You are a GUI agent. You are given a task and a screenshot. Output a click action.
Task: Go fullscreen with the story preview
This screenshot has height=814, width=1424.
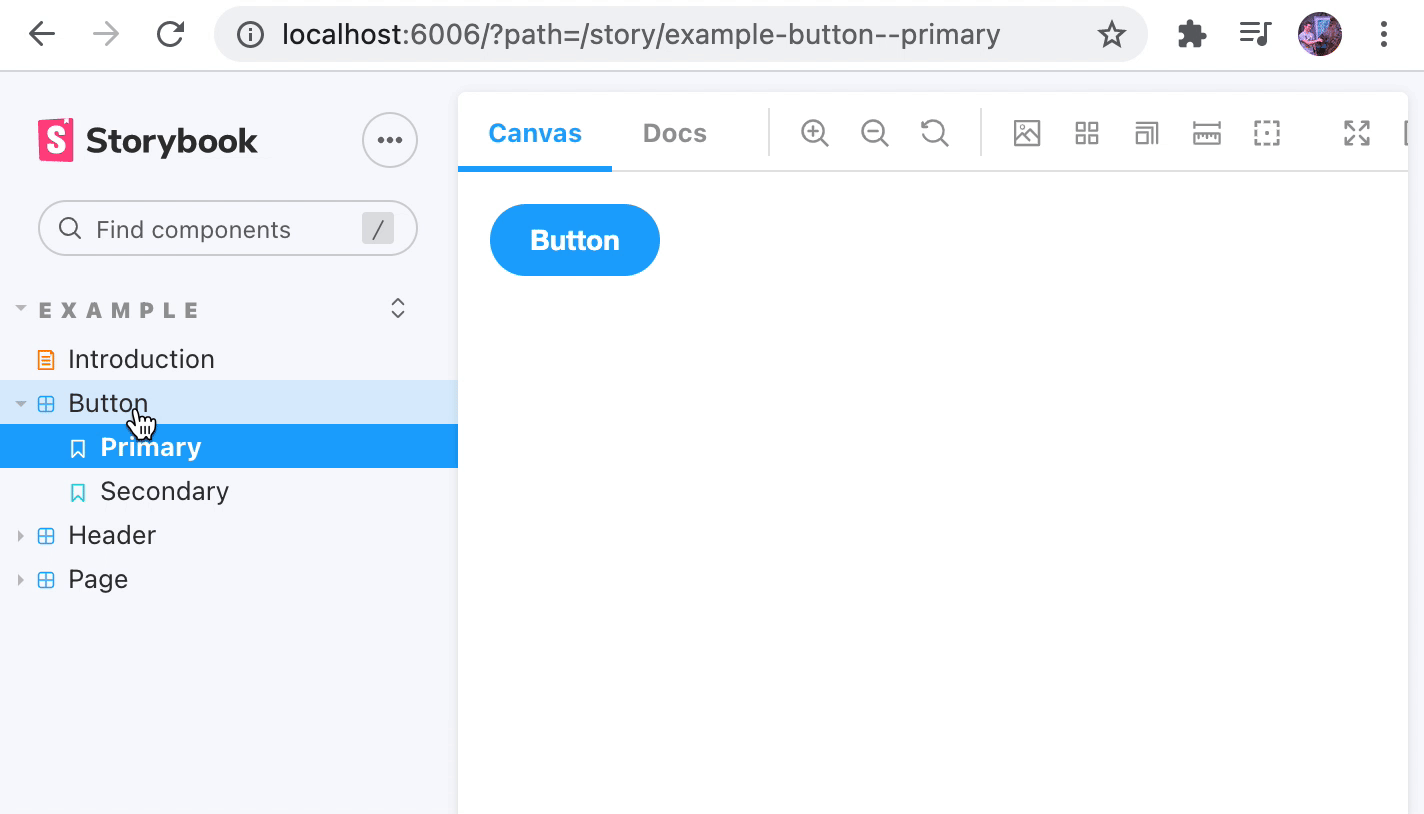click(x=1356, y=132)
